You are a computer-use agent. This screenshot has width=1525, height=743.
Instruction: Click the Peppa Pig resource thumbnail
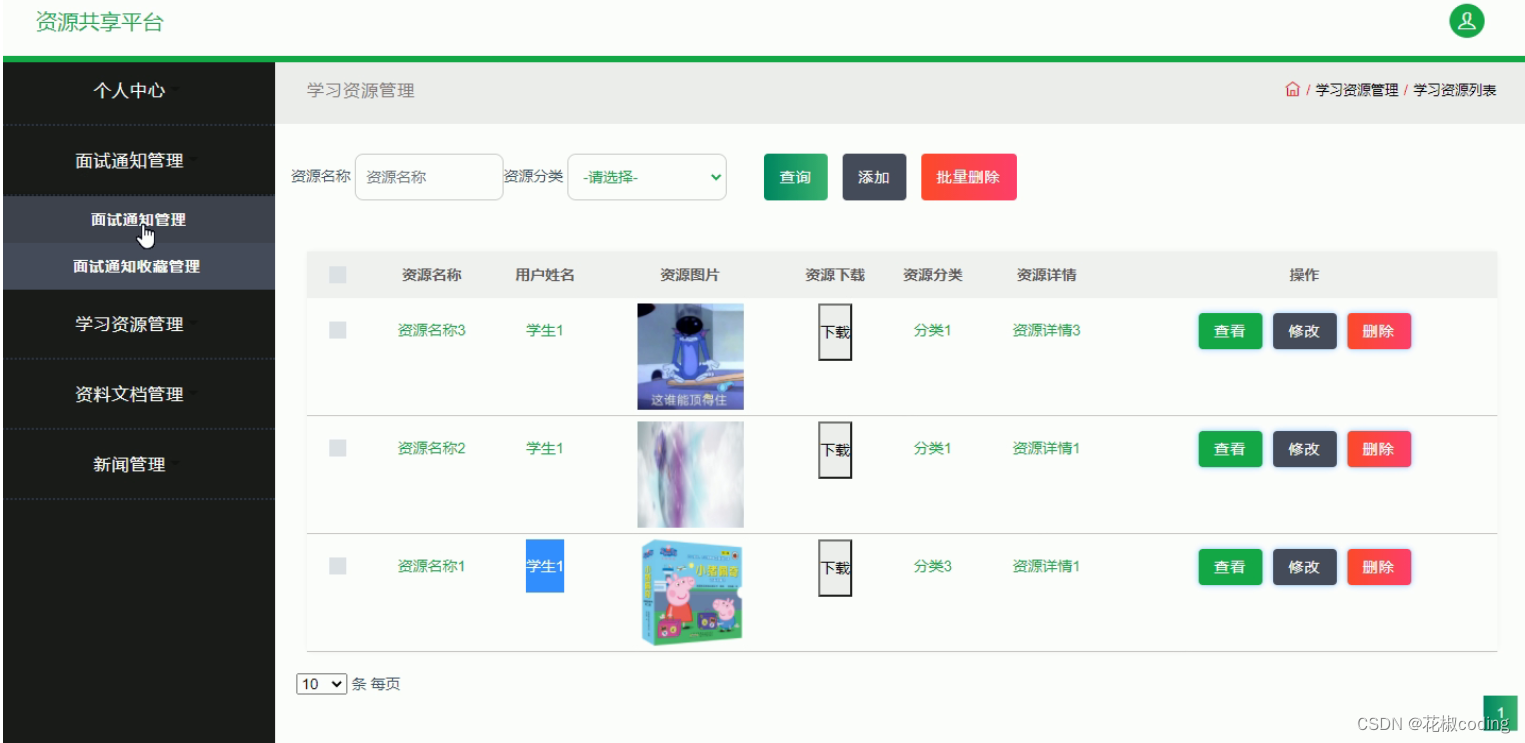point(690,592)
